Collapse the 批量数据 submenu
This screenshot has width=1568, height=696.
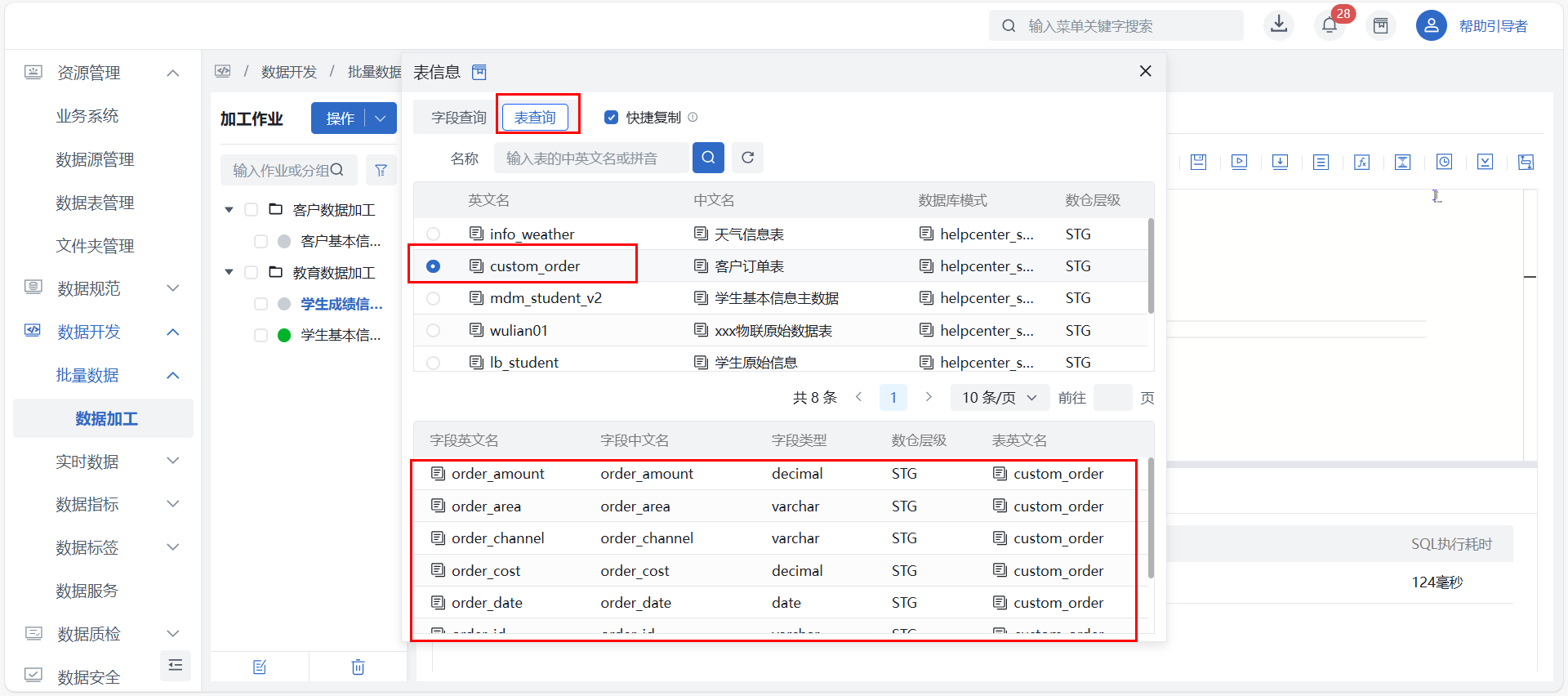pos(173,375)
